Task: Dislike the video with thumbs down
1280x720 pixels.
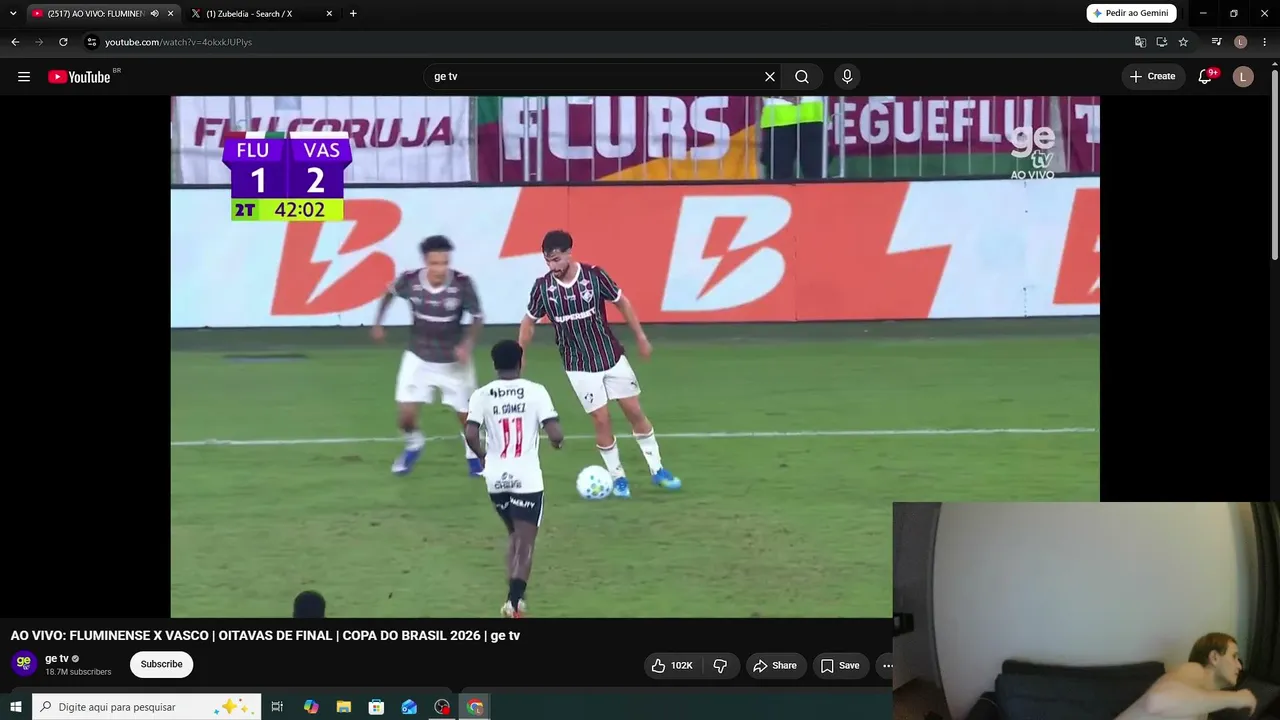Action: tap(720, 666)
